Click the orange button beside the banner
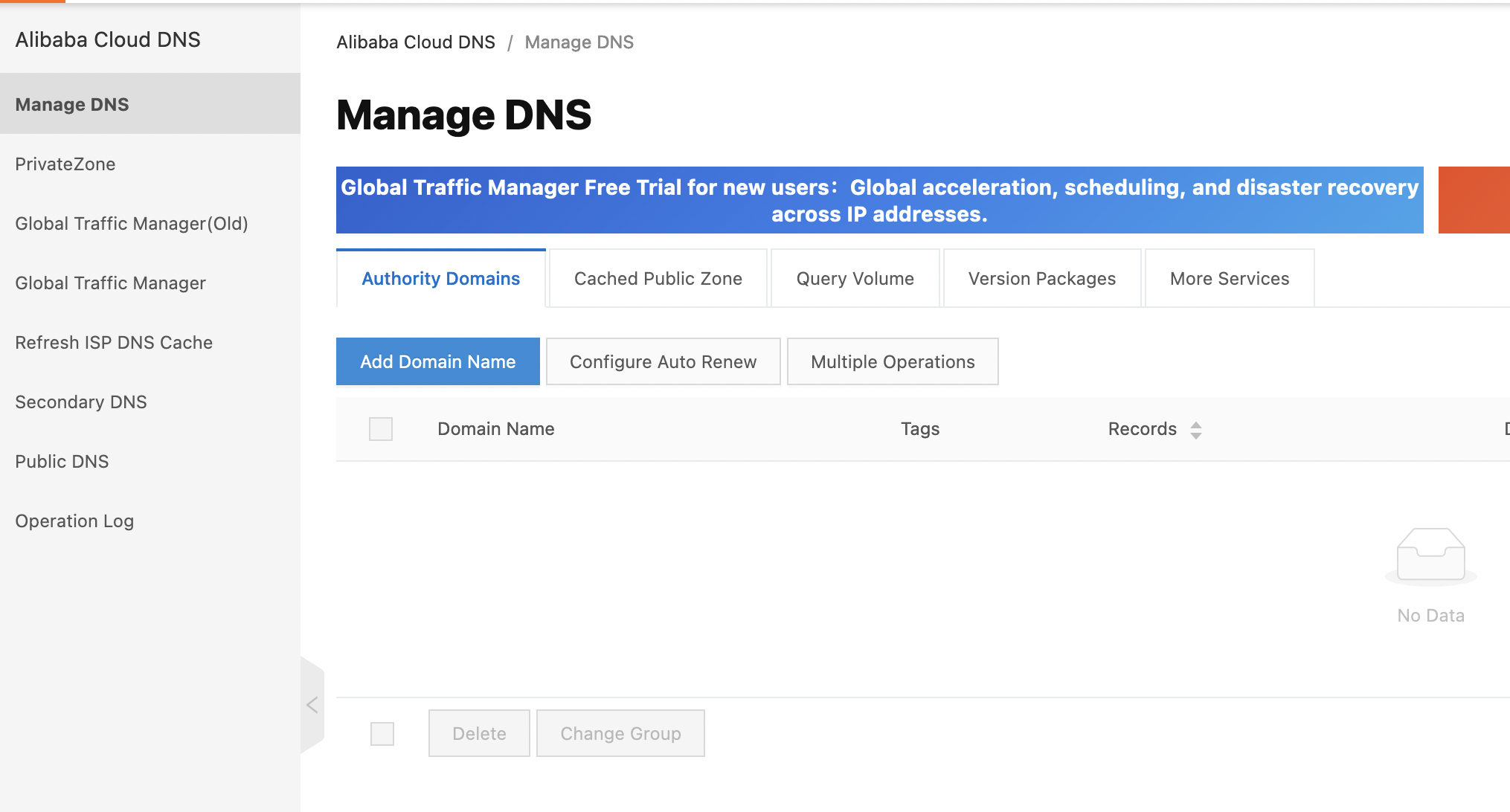Image resolution: width=1510 pixels, height=812 pixels. [1474, 200]
